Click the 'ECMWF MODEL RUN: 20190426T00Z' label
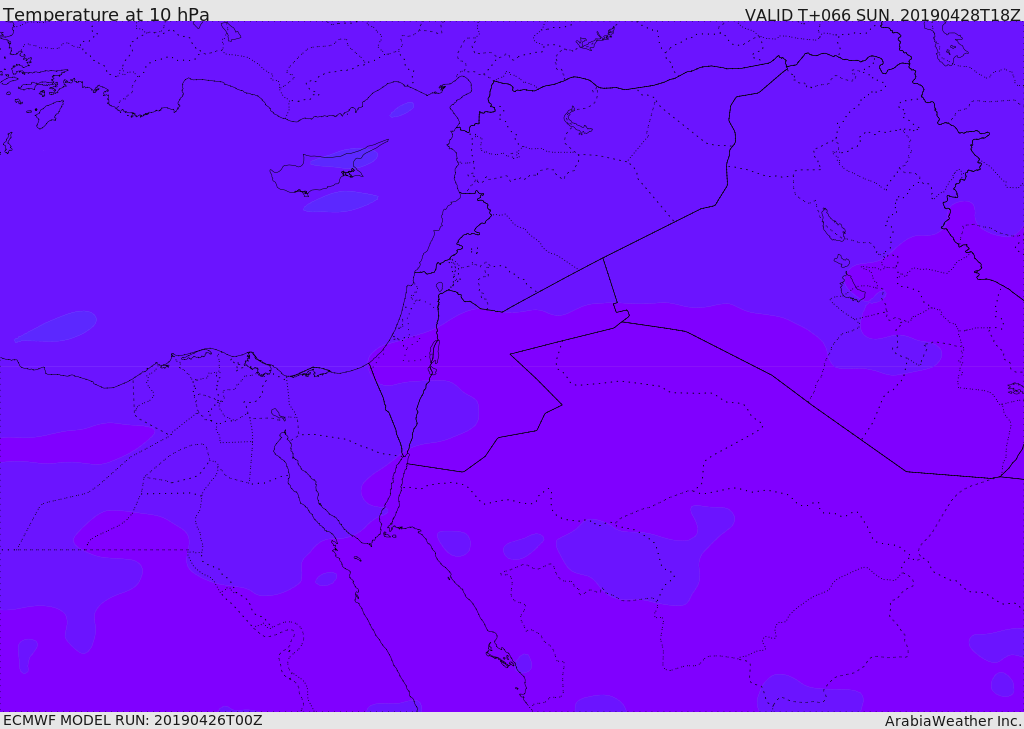The image size is (1024, 729). [133, 720]
